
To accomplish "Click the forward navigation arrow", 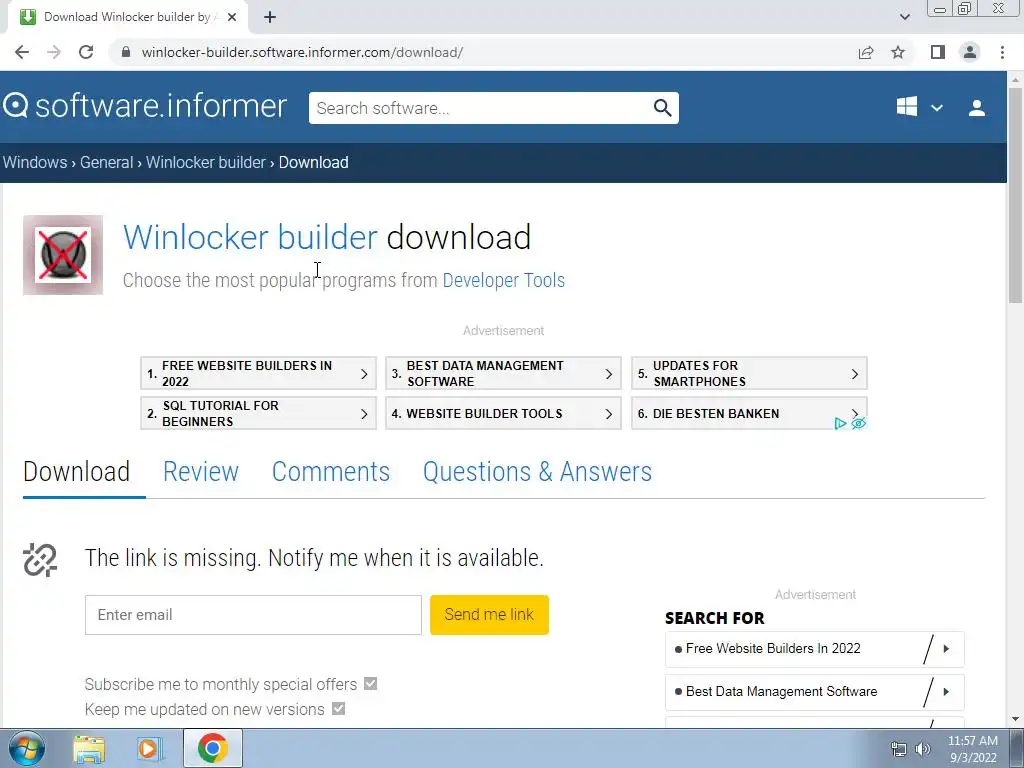I will [54, 52].
